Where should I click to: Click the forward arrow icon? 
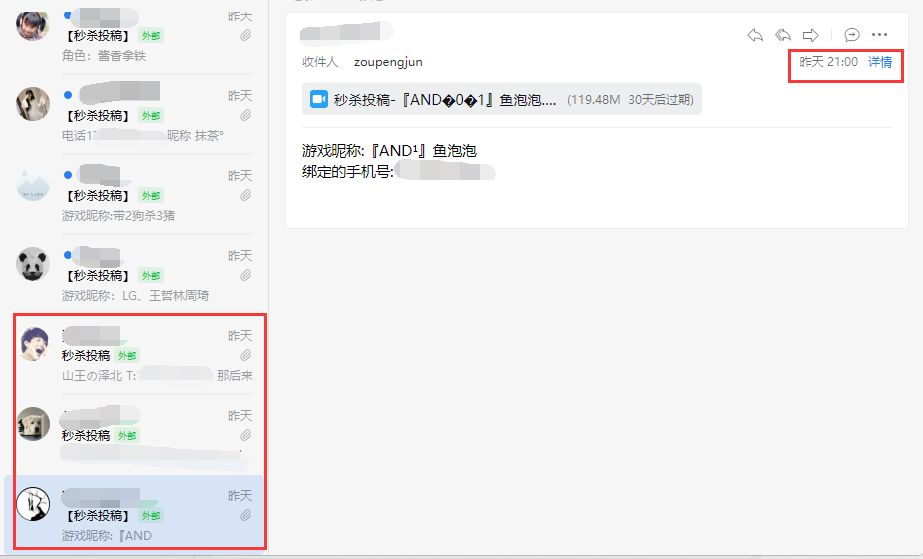pyautogui.click(x=811, y=35)
